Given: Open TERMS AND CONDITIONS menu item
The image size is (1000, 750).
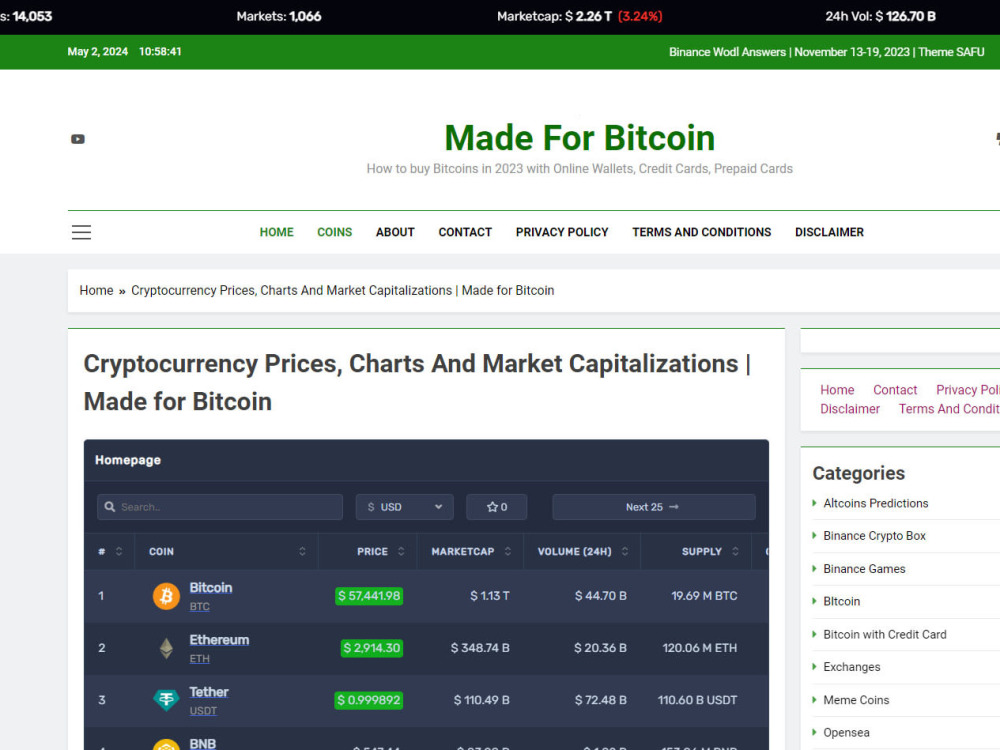Looking at the screenshot, I should [x=702, y=232].
